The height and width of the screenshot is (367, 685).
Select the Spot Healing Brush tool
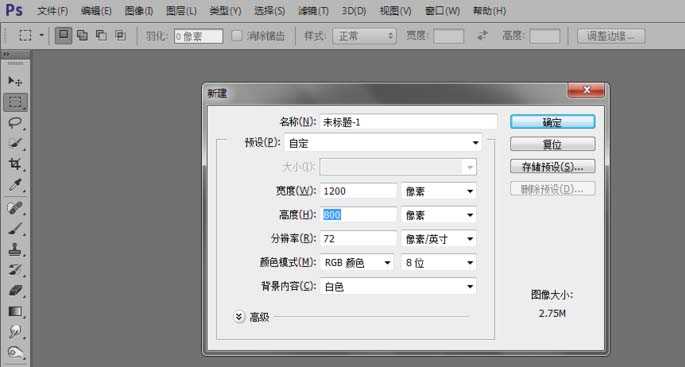[15, 208]
